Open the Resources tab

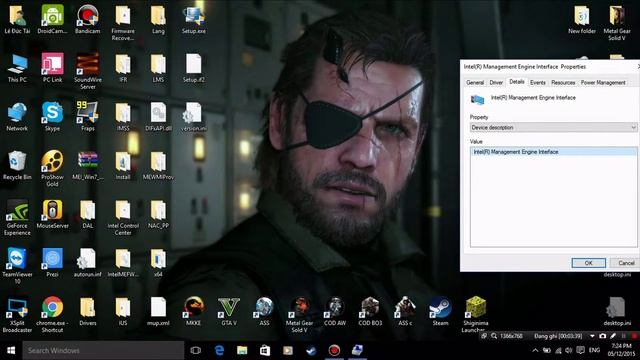(x=563, y=82)
